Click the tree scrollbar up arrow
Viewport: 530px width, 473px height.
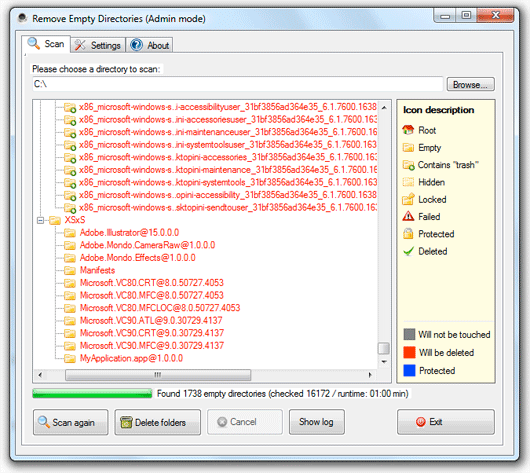coord(384,108)
